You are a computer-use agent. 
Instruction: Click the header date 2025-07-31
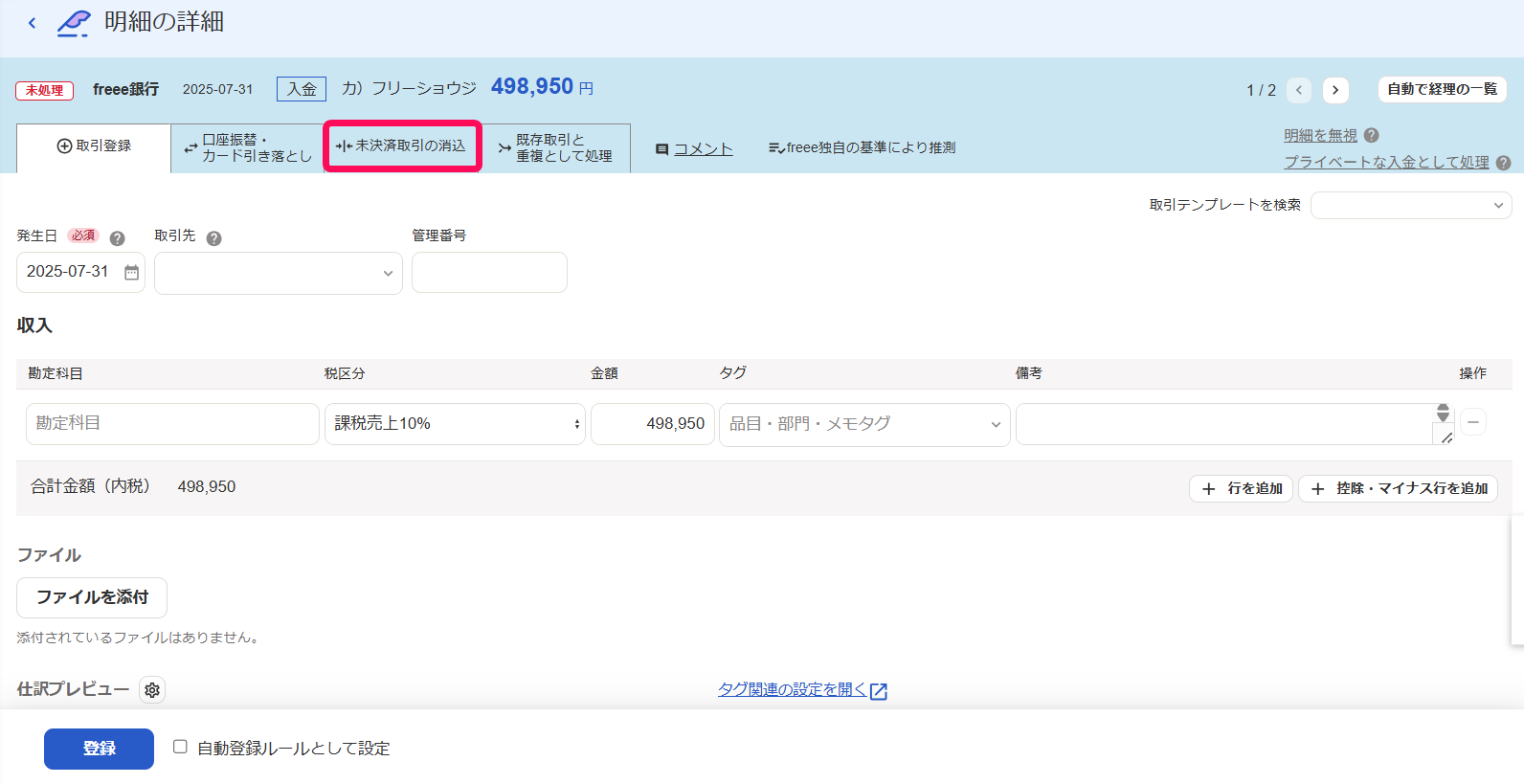[x=217, y=89]
